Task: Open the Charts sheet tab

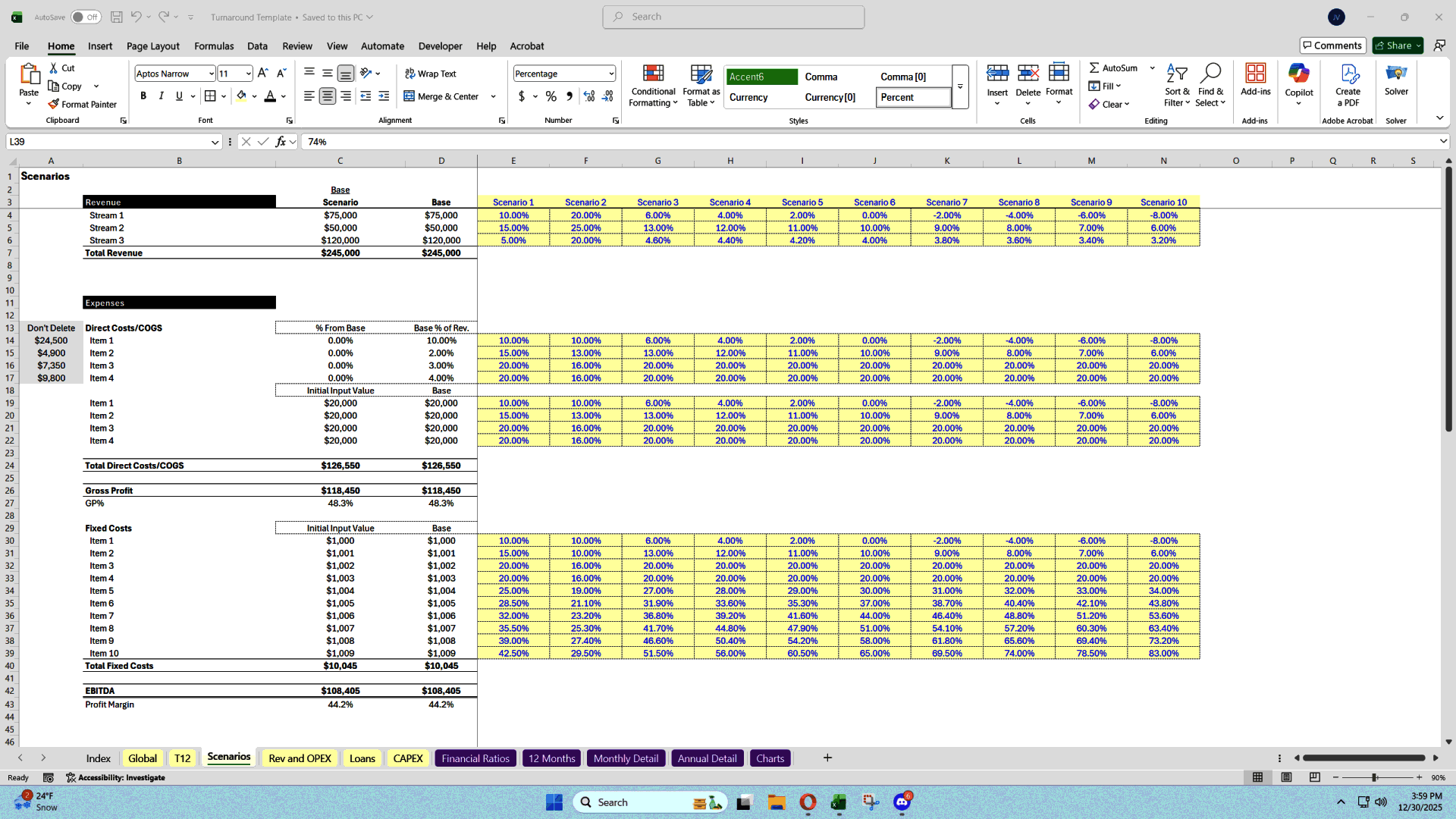Action: pyautogui.click(x=770, y=758)
